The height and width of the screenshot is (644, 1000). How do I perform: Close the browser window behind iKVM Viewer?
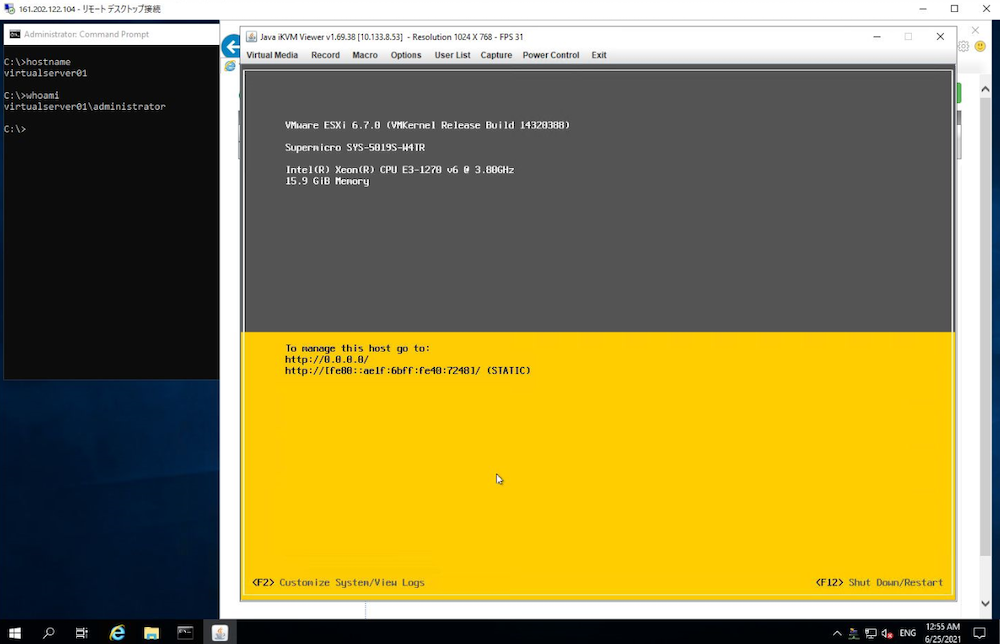click(975, 30)
